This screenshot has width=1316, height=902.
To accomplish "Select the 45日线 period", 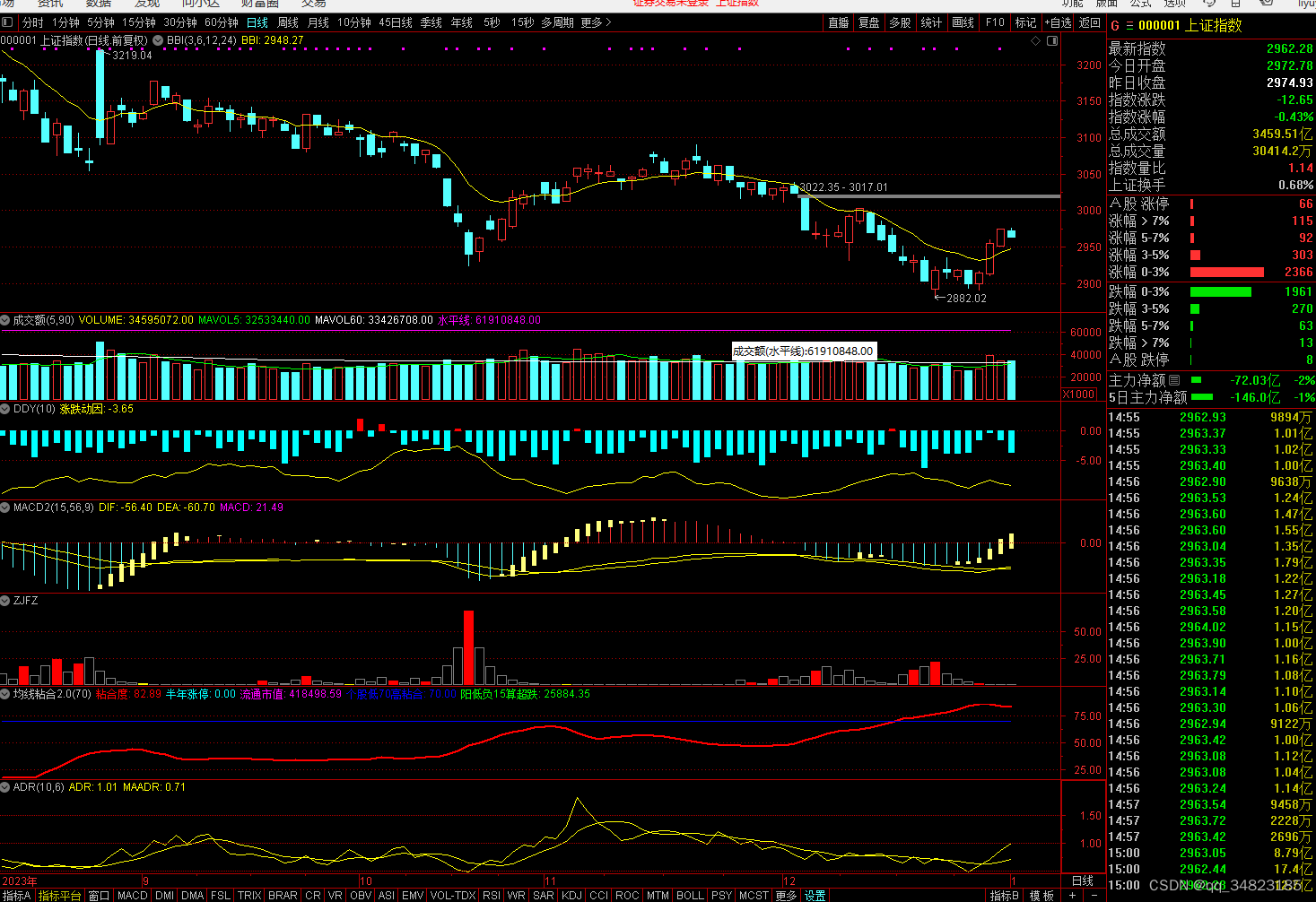I will (x=396, y=22).
